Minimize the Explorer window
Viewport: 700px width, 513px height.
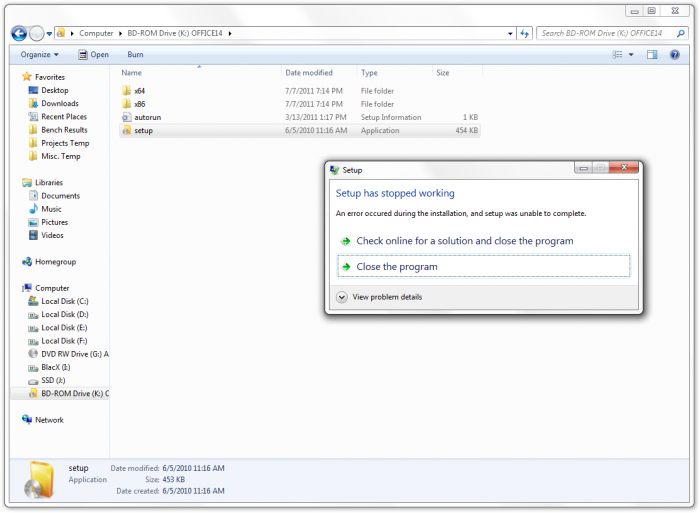[x=634, y=11]
